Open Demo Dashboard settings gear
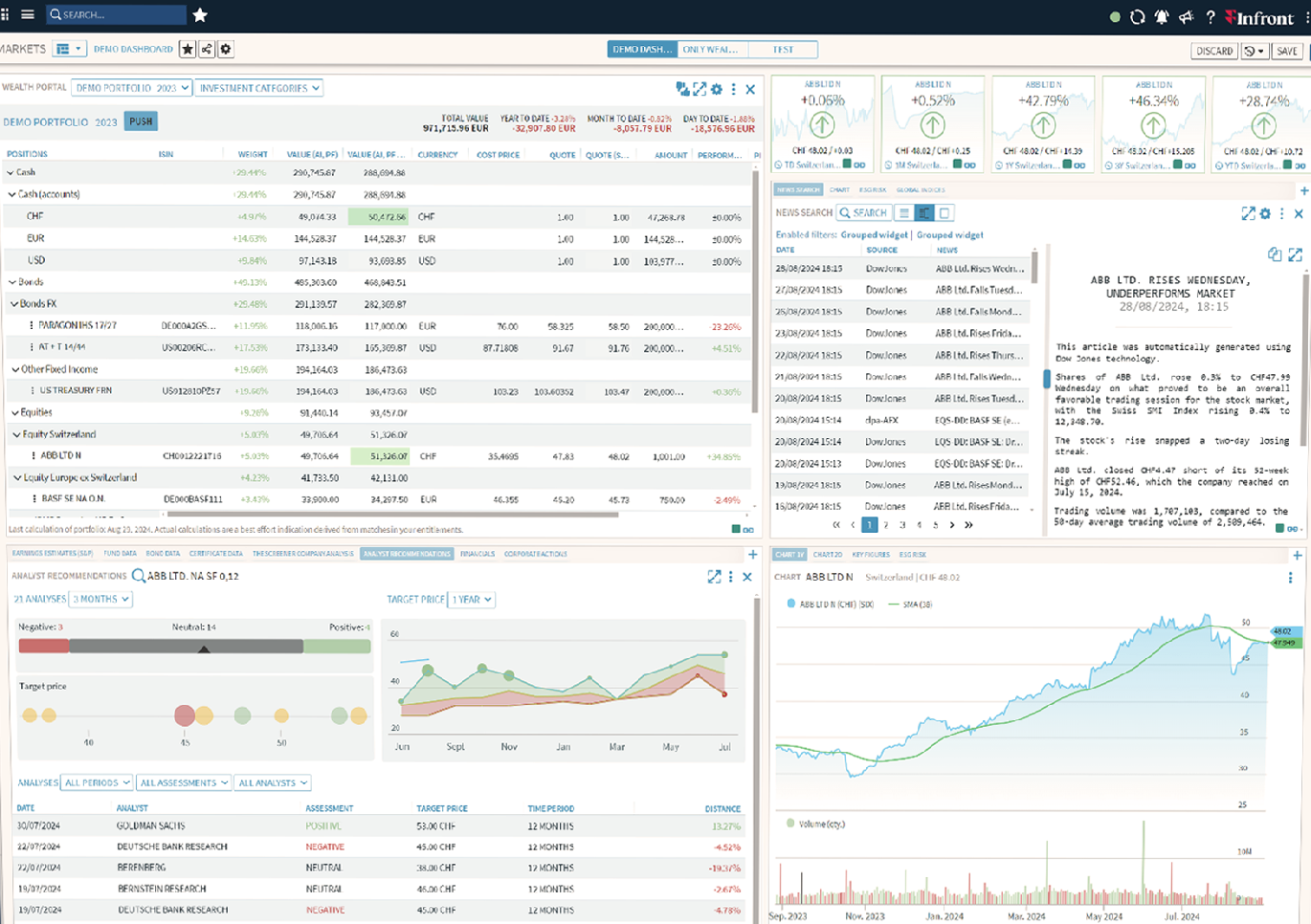 (226, 49)
